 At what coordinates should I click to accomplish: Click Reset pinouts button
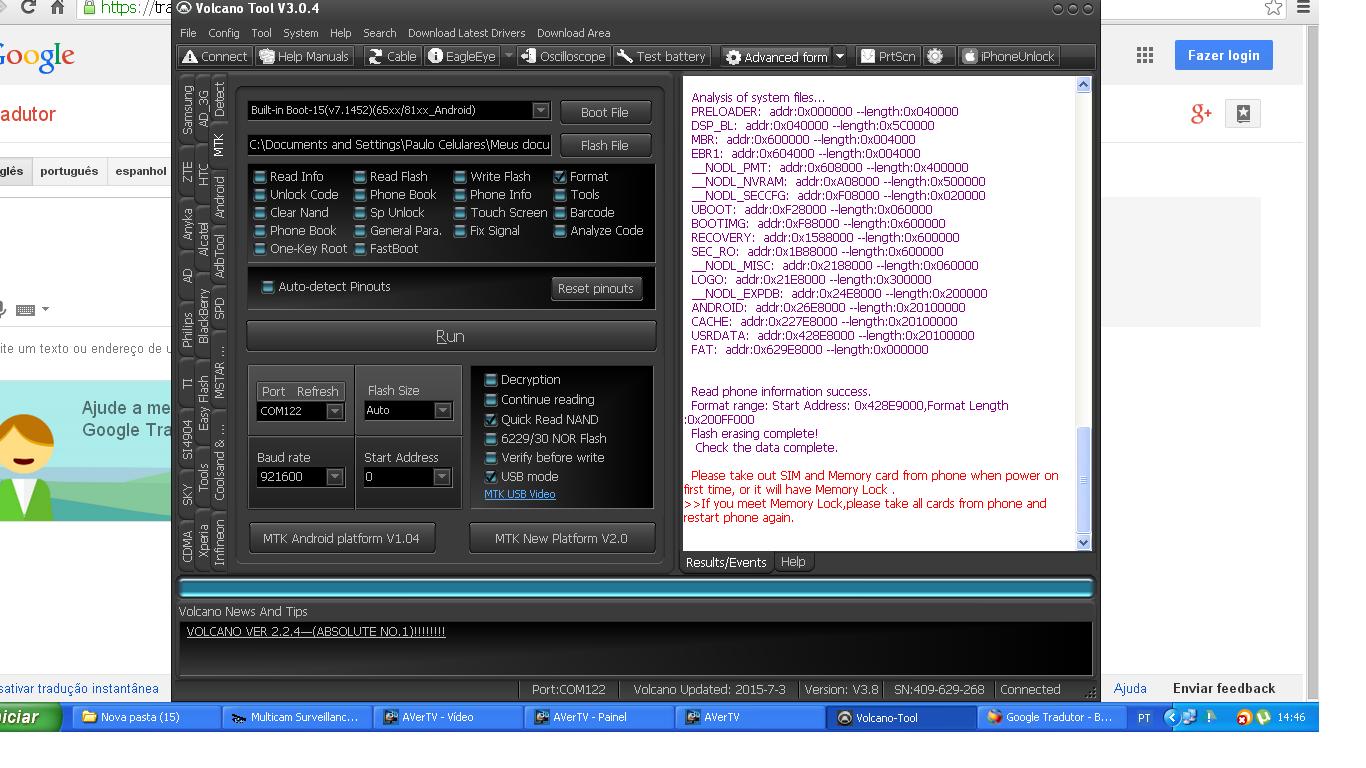pyautogui.click(x=596, y=288)
